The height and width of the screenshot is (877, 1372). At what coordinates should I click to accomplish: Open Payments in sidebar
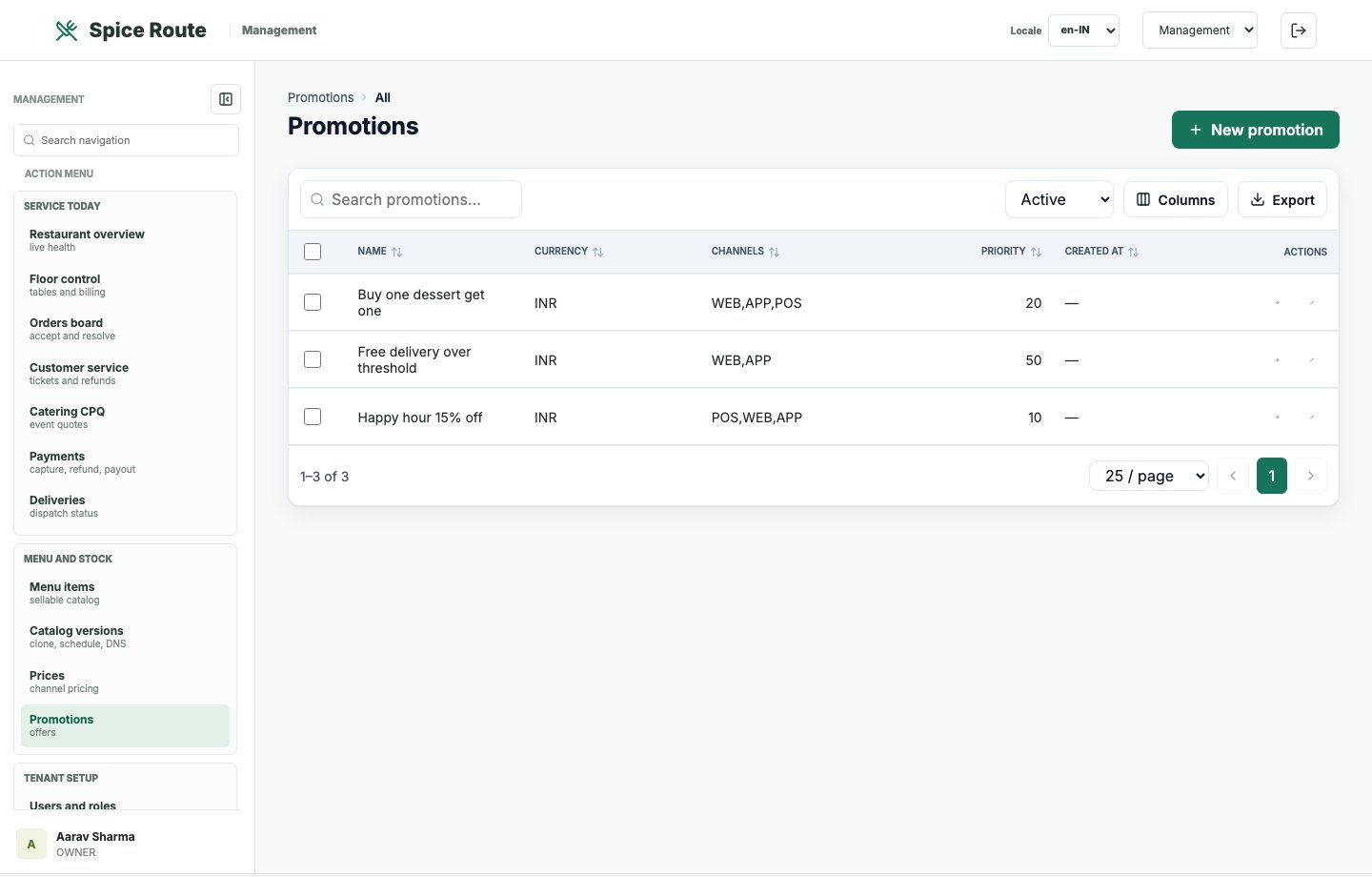pyautogui.click(x=125, y=462)
